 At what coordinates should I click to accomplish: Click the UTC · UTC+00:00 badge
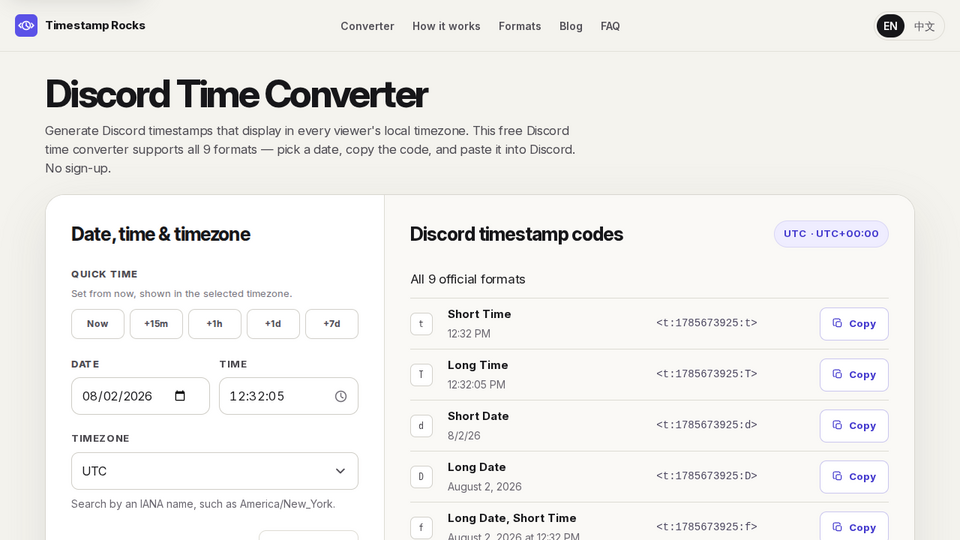(831, 234)
